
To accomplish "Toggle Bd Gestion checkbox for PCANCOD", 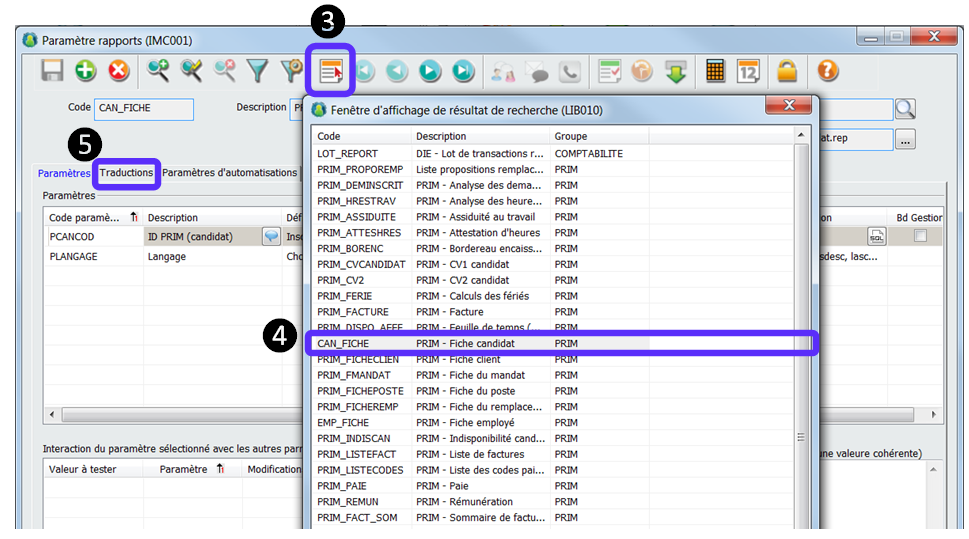I will [920, 236].
